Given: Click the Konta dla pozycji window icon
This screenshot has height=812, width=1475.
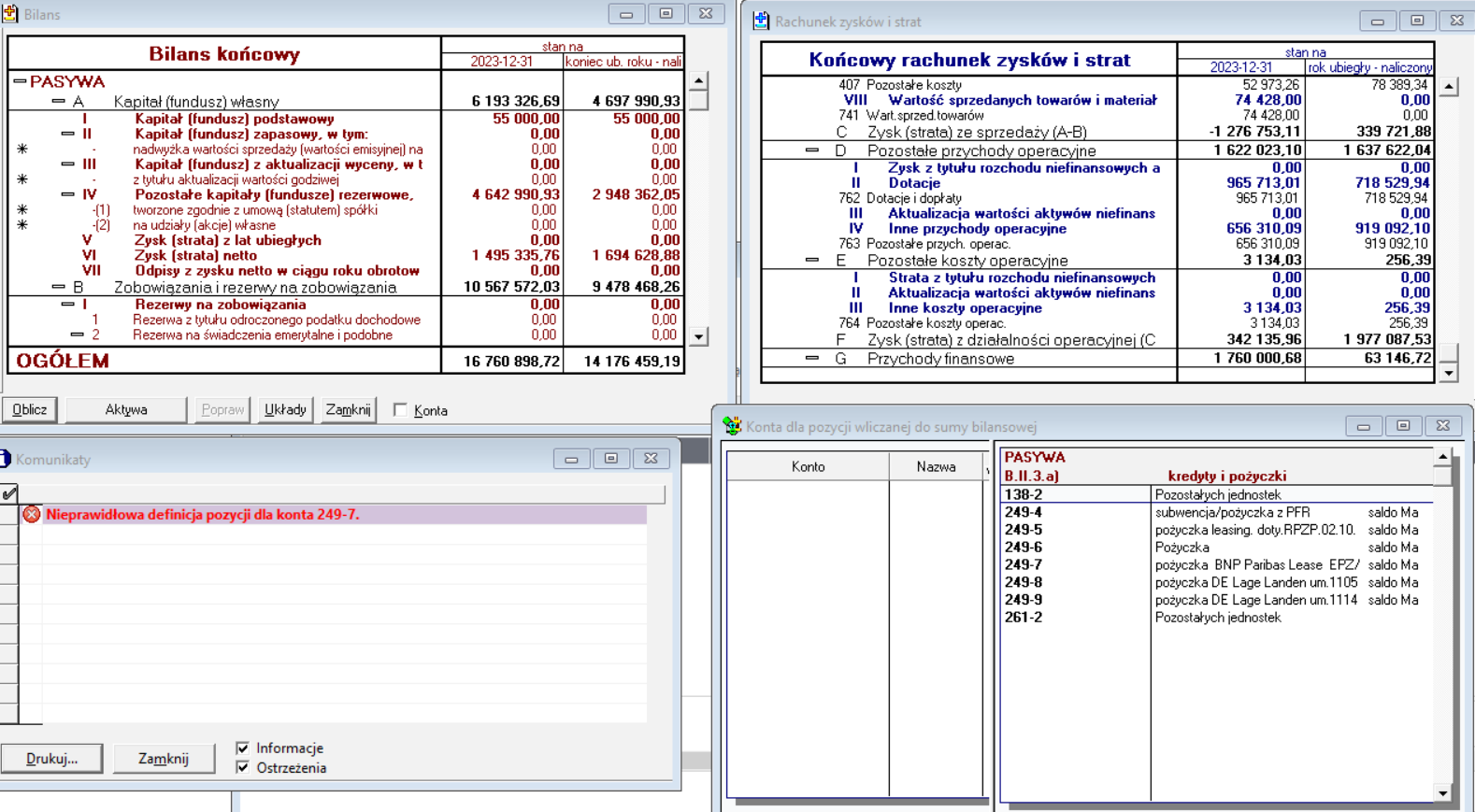Looking at the screenshot, I should pos(732,426).
